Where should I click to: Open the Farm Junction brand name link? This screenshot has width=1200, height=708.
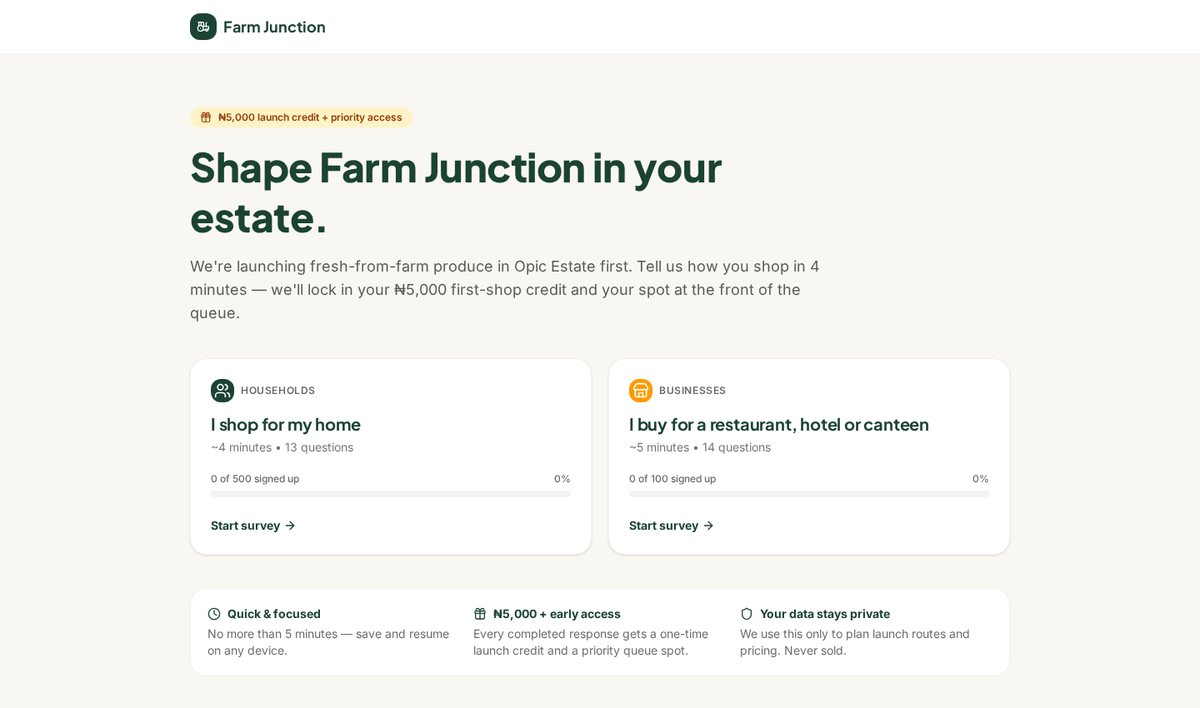pos(274,27)
